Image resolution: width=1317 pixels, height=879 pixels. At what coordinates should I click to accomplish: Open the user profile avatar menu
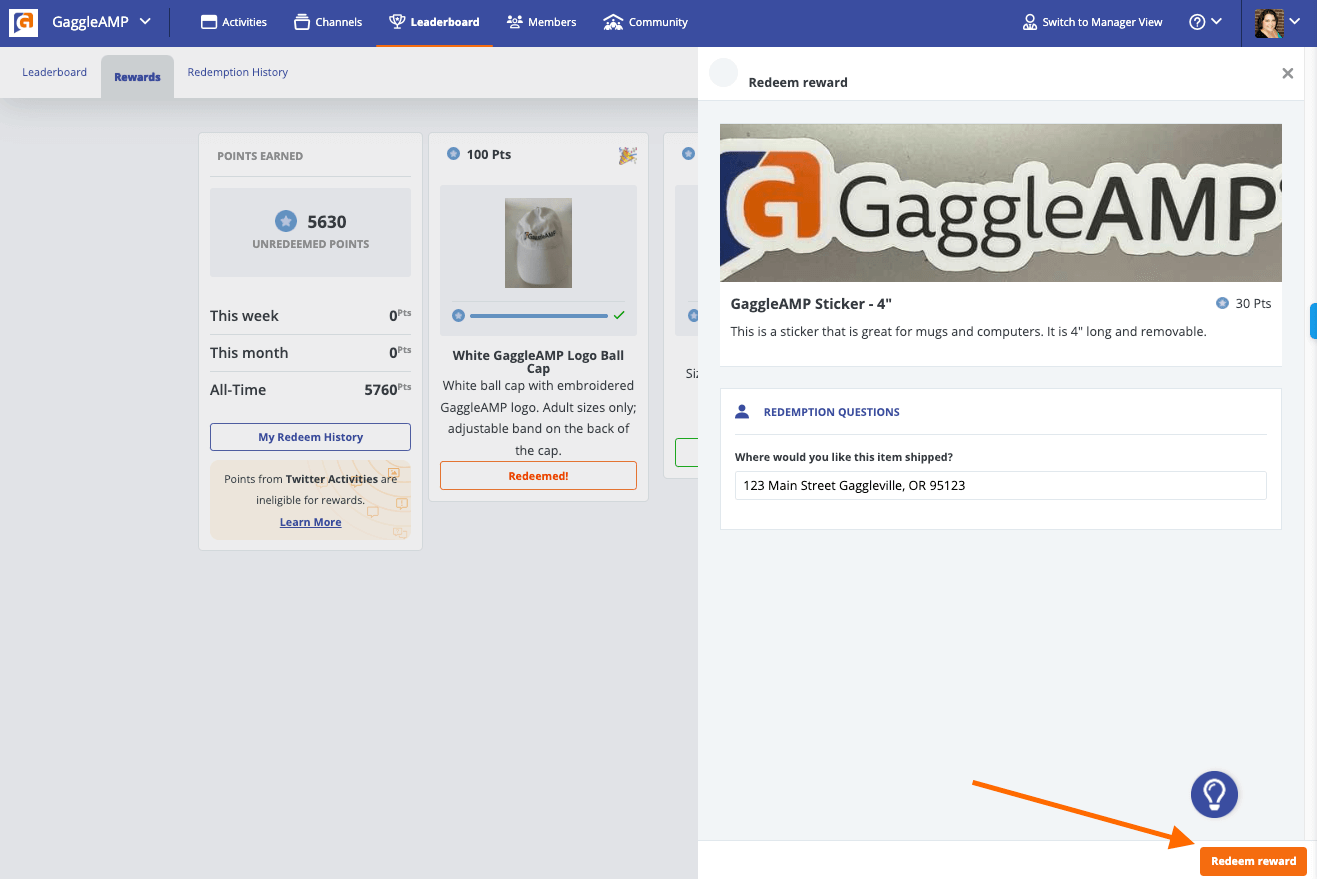(1278, 22)
